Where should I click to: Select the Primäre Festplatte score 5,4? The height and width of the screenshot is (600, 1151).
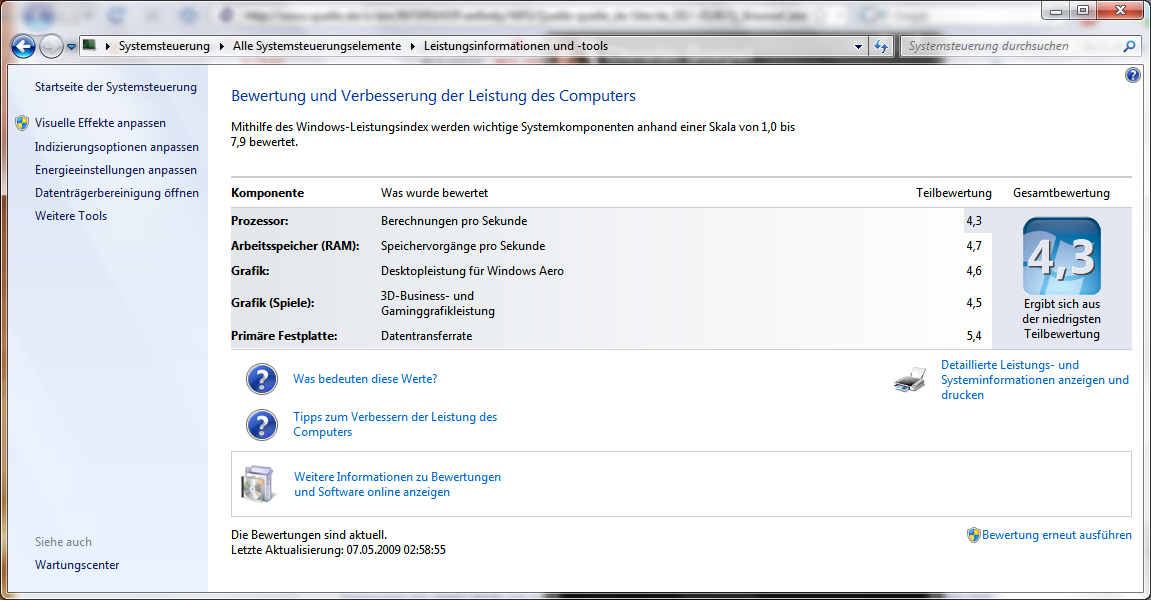(973, 336)
